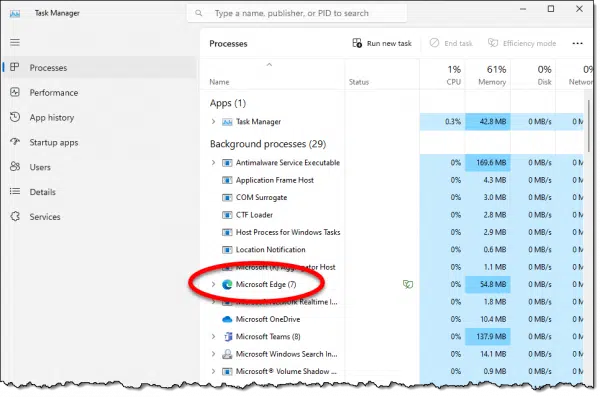Click the 54.8 MB memory value
The width and height of the screenshot is (600, 397).
[493, 284]
